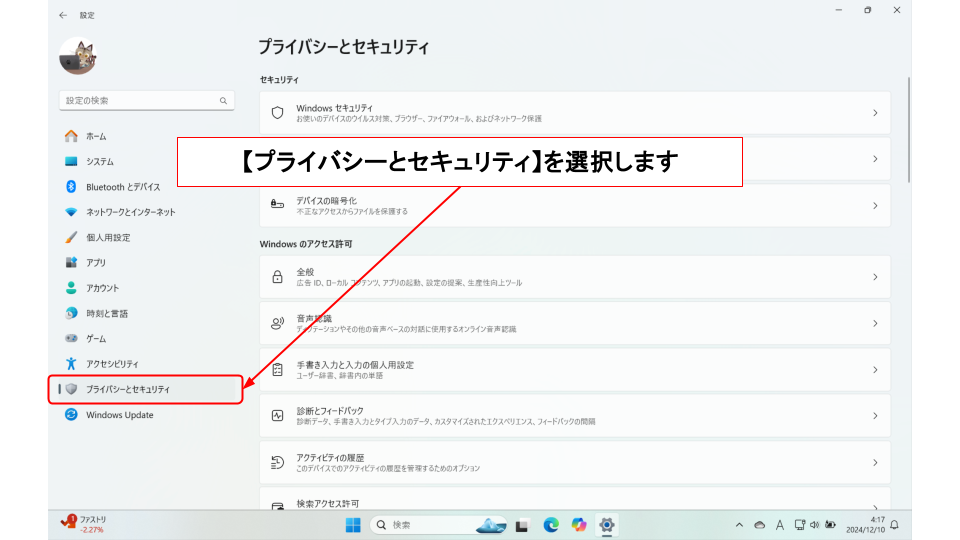Select the Bluetooth とデバイス icon
Viewport: 960px width, 540px height.
(71, 187)
